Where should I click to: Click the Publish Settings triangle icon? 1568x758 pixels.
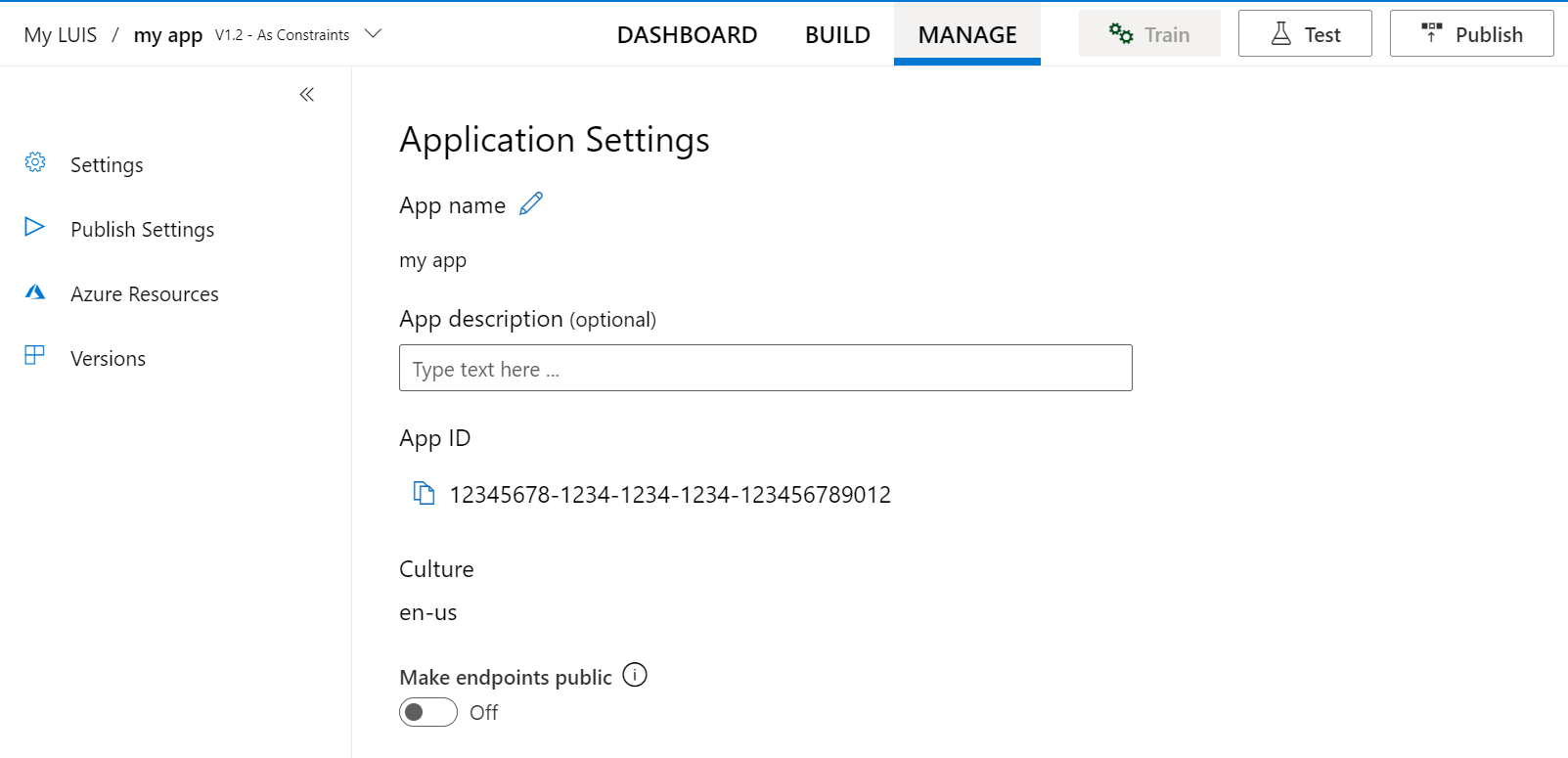click(x=34, y=227)
